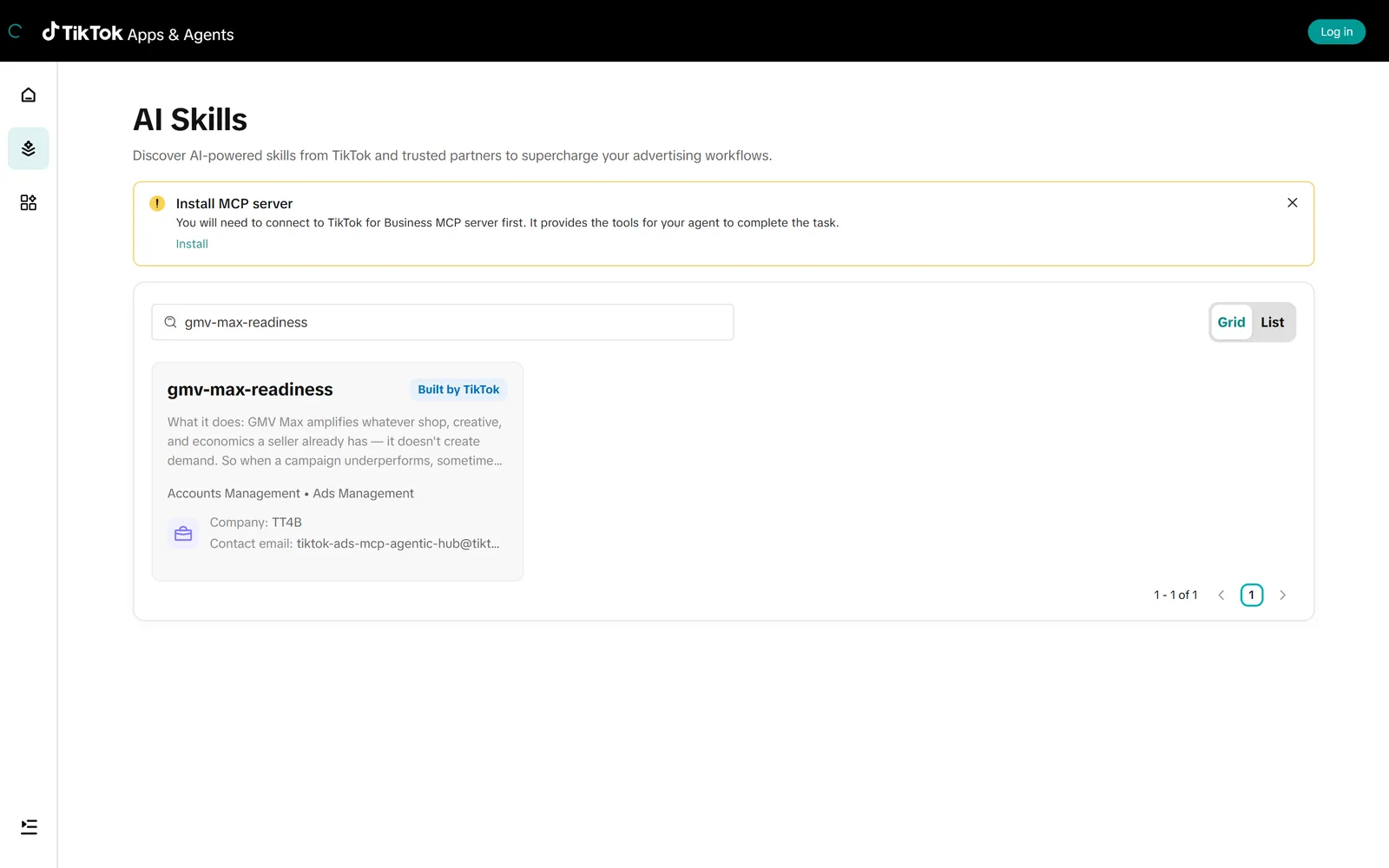Click the briefcase company icon on card
The height and width of the screenshot is (868, 1389).
[x=183, y=533]
